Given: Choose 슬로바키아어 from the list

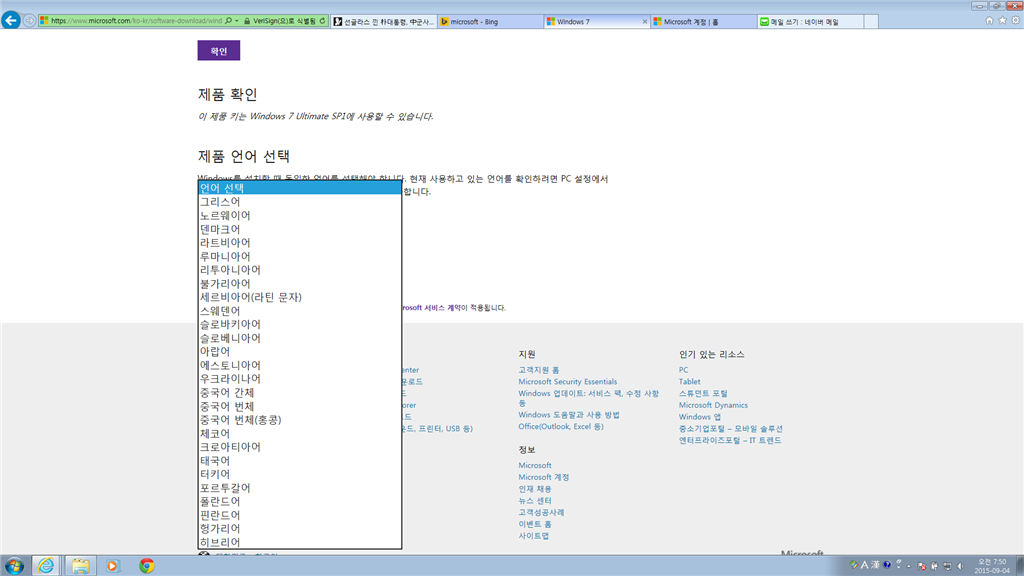Looking at the screenshot, I should tap(300, 325).
